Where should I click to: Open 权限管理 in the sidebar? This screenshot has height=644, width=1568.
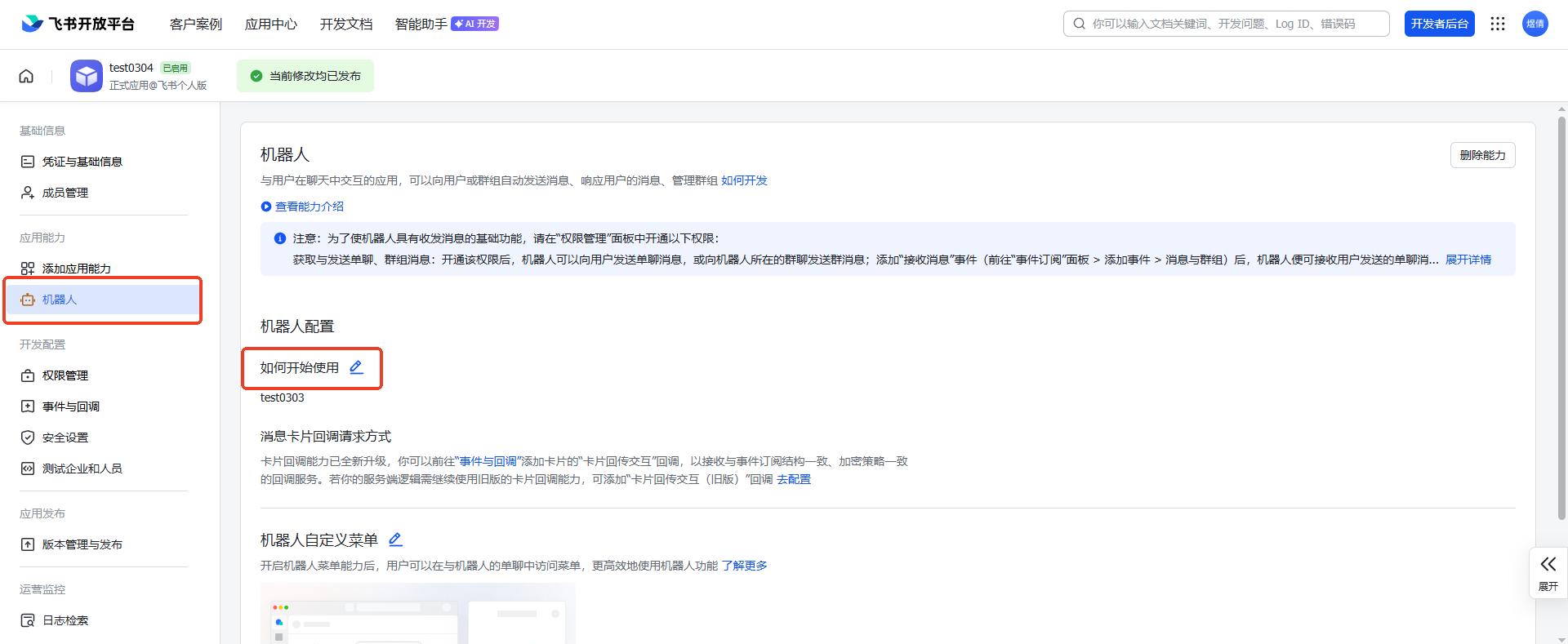coord(65,375)
